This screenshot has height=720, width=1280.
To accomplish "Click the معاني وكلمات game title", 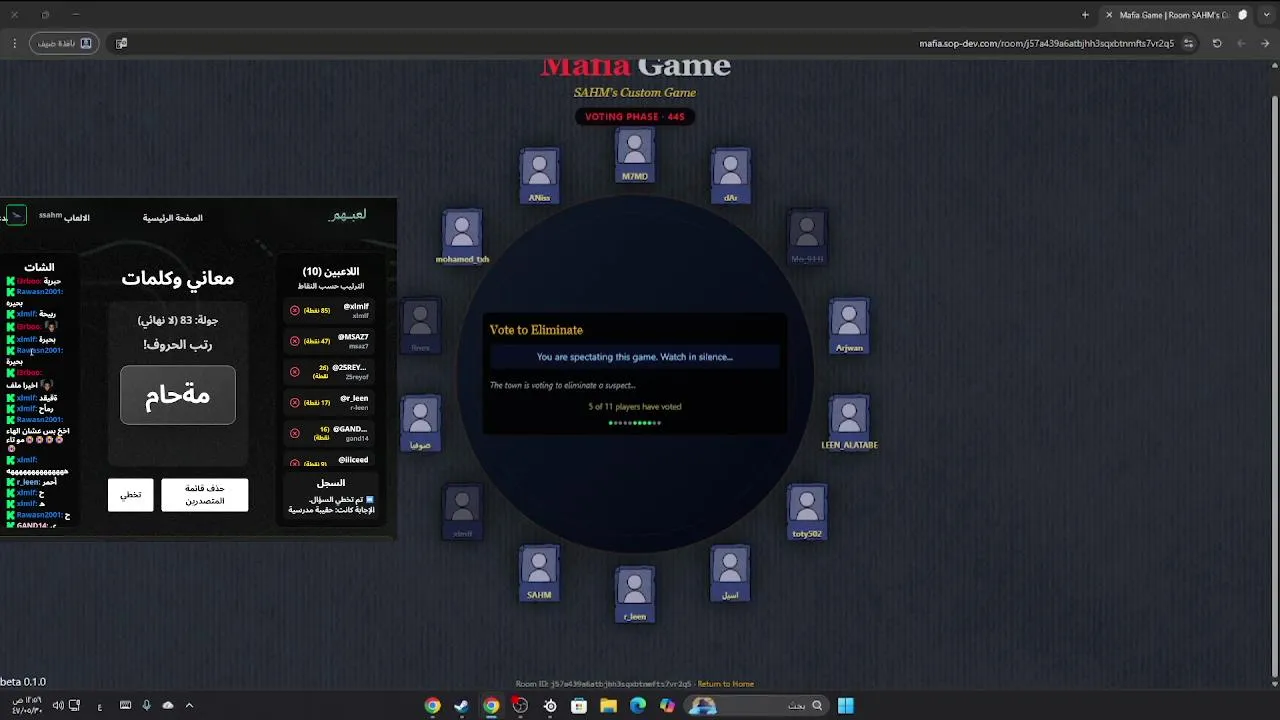I will click(x=178, y=279).
